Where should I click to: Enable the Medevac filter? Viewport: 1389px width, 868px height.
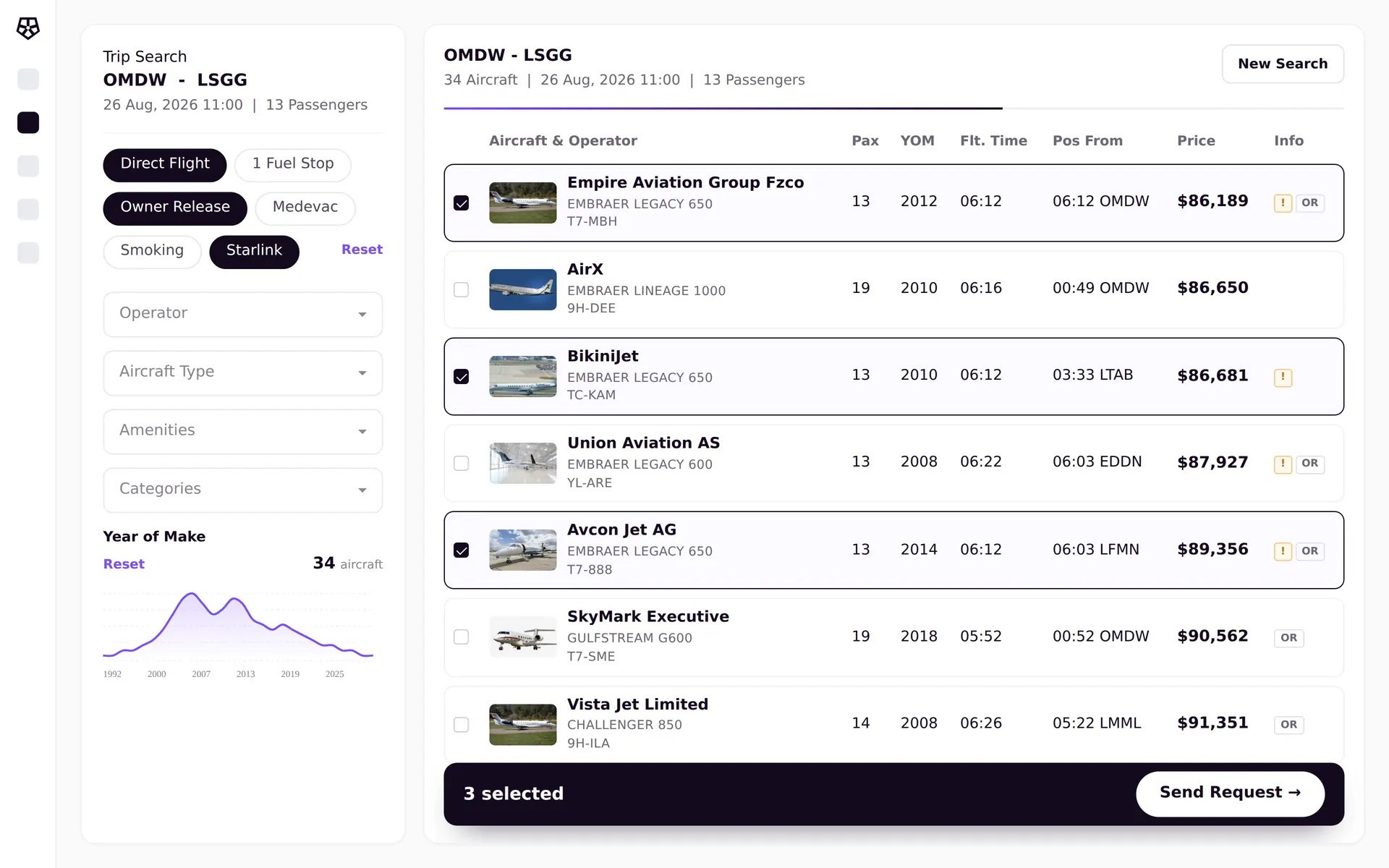[305, 208]
